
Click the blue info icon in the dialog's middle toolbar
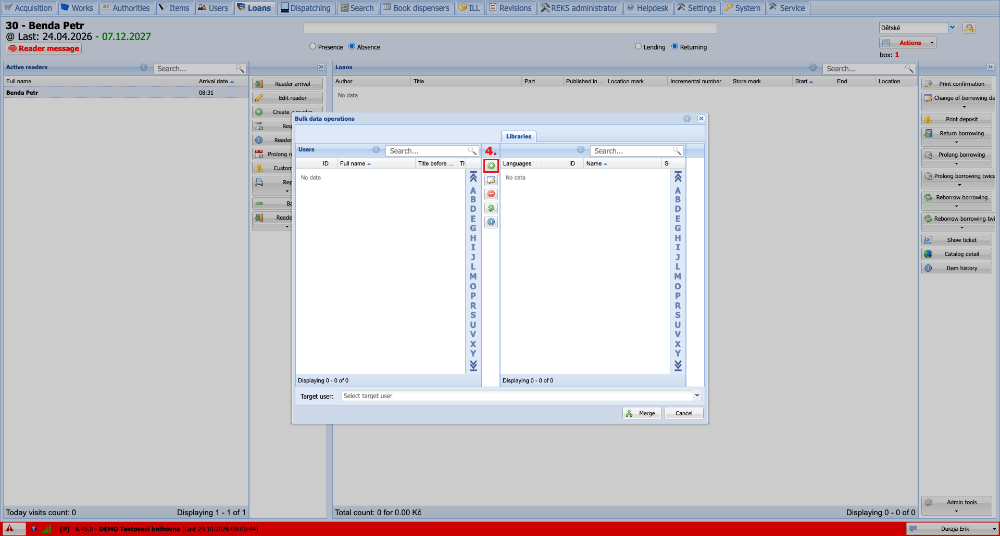[x=491, y=222]
